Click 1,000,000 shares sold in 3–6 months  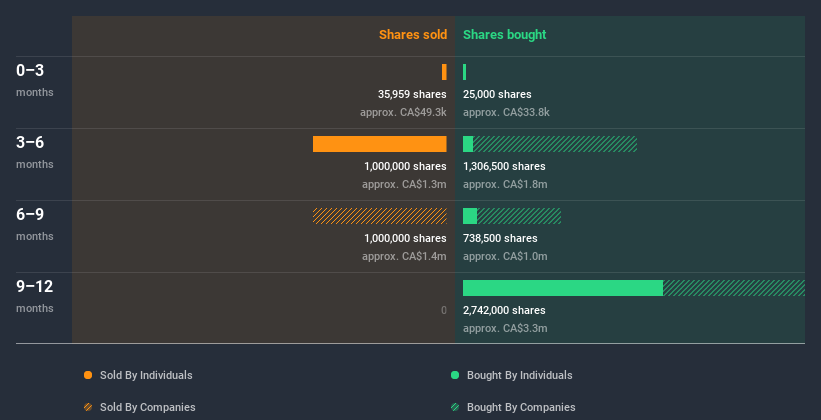[x=405, y=166]
